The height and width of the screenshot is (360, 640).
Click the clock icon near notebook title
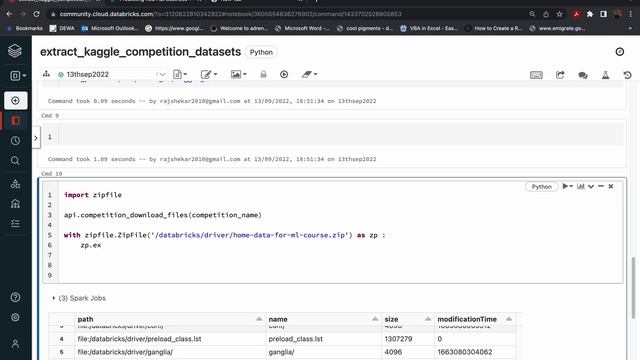pyautogui.click(x=620, y=51)
